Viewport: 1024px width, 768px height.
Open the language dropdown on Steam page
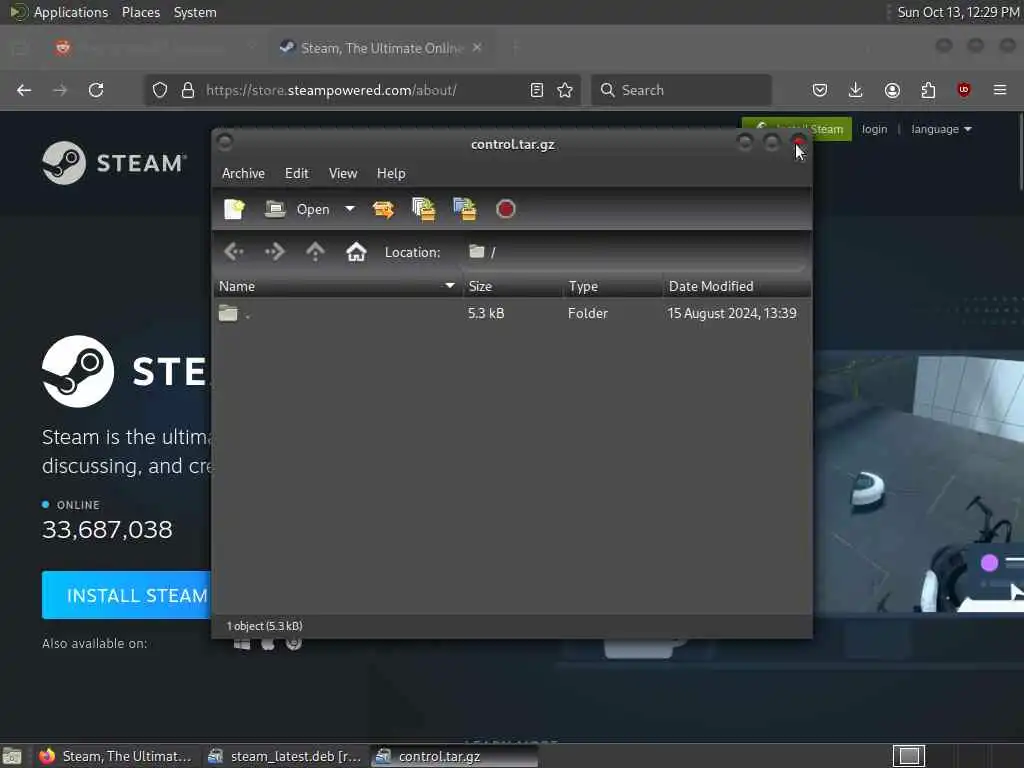click(941, 129)
